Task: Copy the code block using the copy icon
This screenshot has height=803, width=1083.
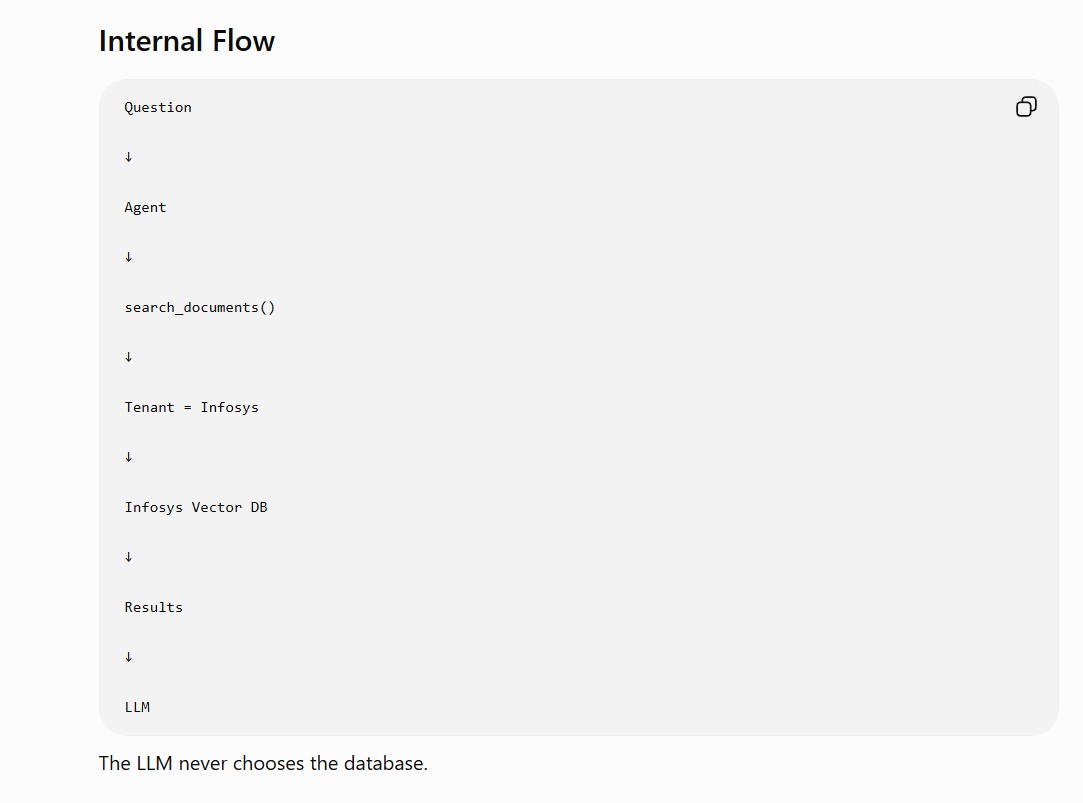Action: pos(1026,107)
